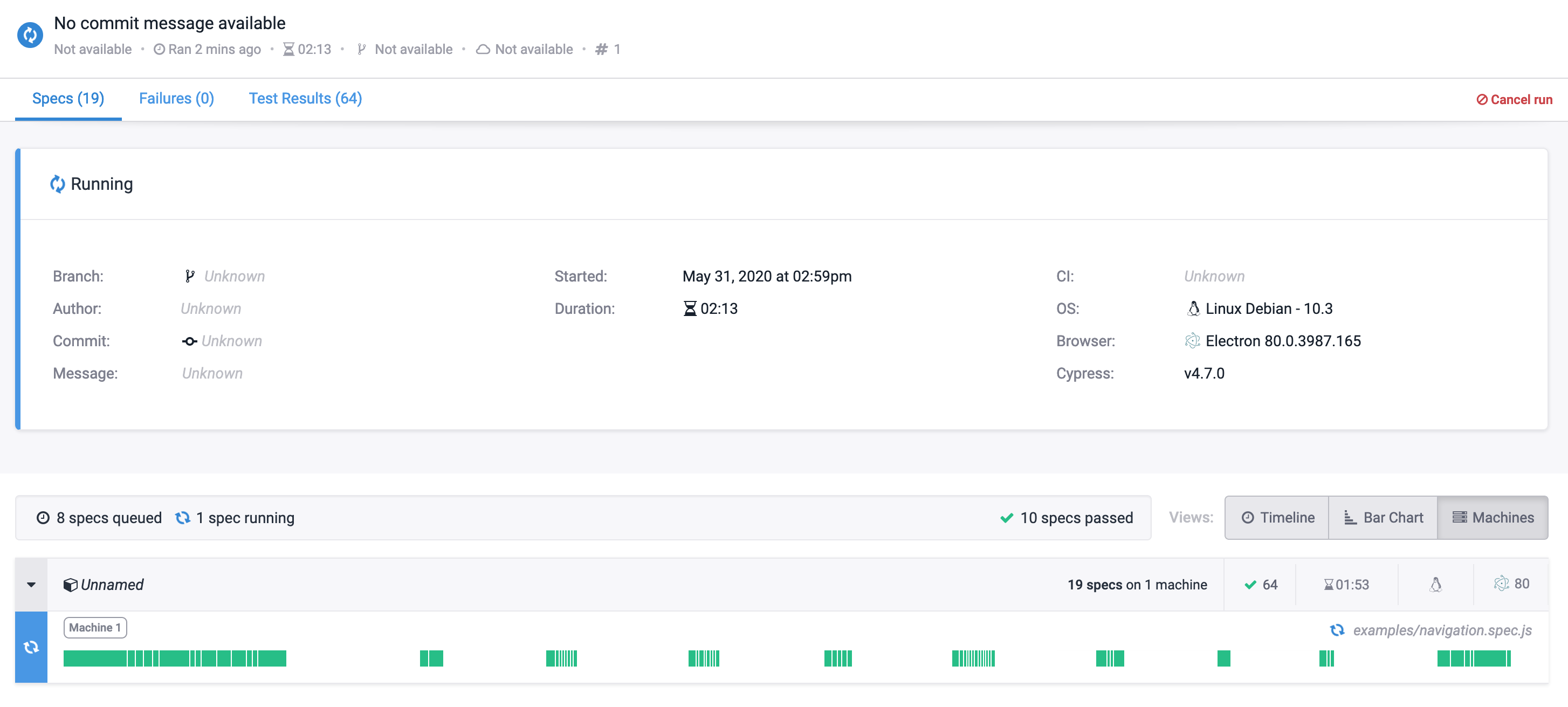Image resolution: width=1568 pixels, height=707 pixels.
Task: Click the cloud CI icon in header
Action: (x=483, y=49)
